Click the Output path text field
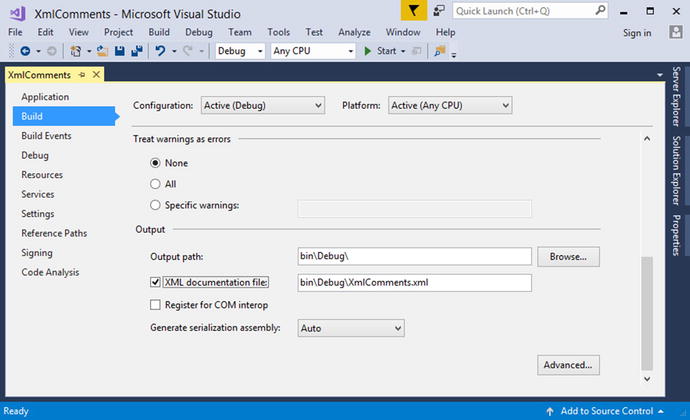This screenshot has height=420, width=690. [x=415, y=256]
